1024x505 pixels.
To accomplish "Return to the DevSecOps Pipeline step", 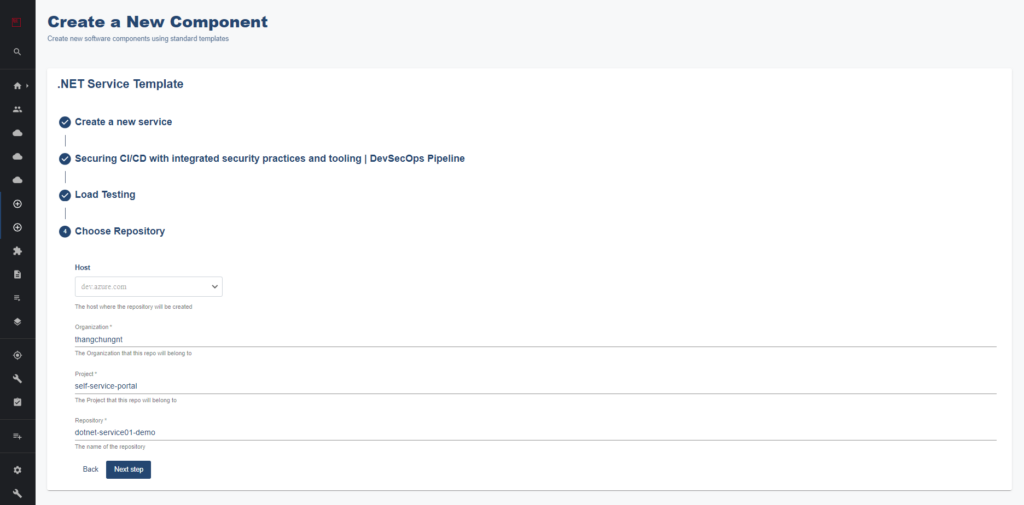I will 269,158.
